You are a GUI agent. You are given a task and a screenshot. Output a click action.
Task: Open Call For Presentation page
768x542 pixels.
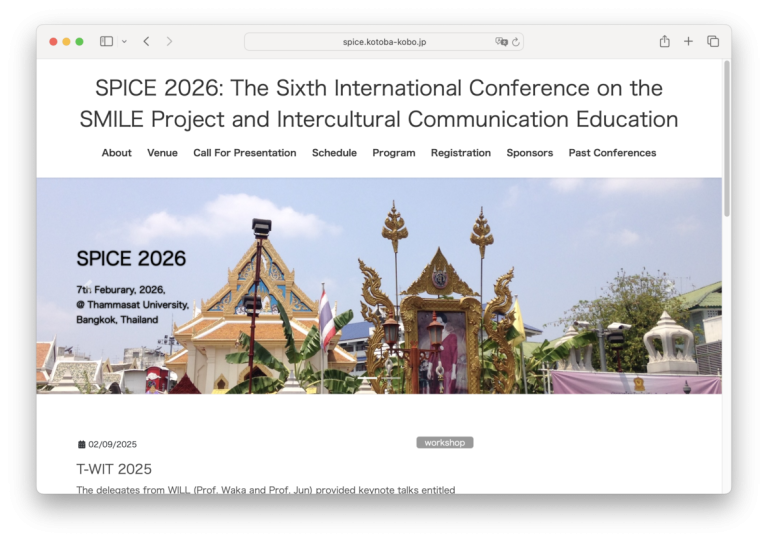(x=245, y=153)
